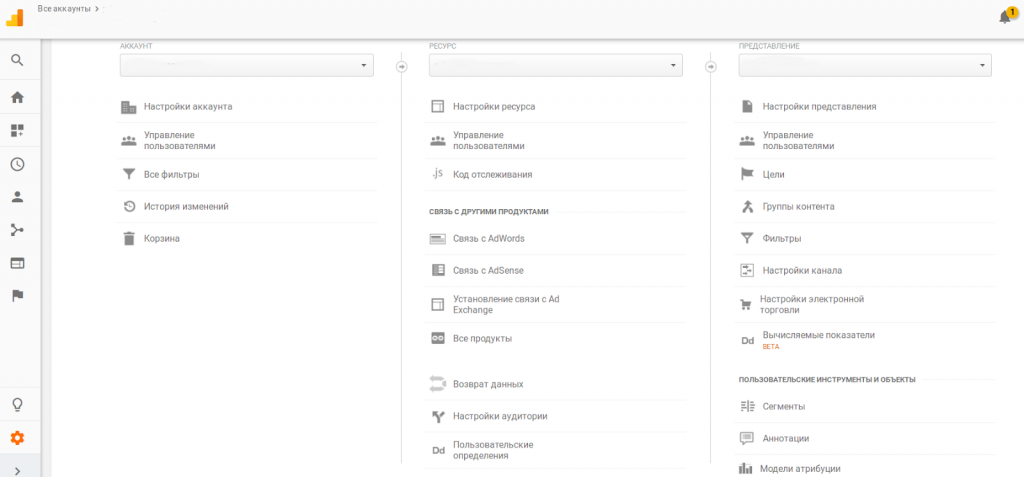Open Conversions flag icon in sidebar

point(18,296)
